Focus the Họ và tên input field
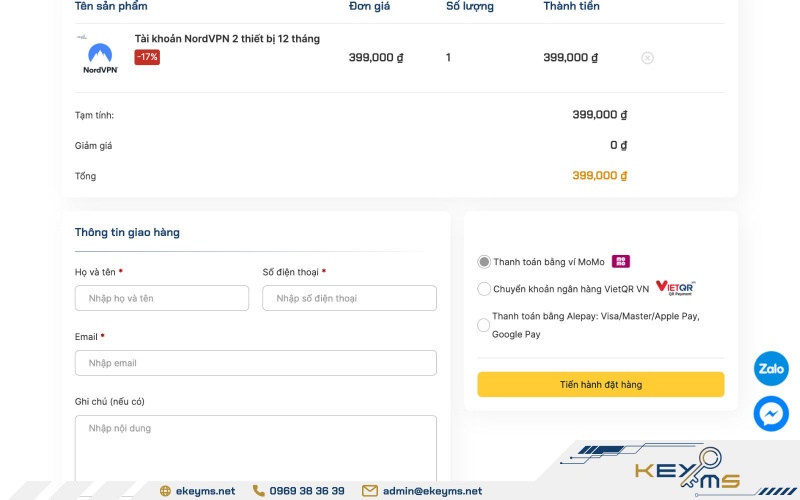This screenshot has width=800, height=500. pyautogui.click(x=162, y=298)
